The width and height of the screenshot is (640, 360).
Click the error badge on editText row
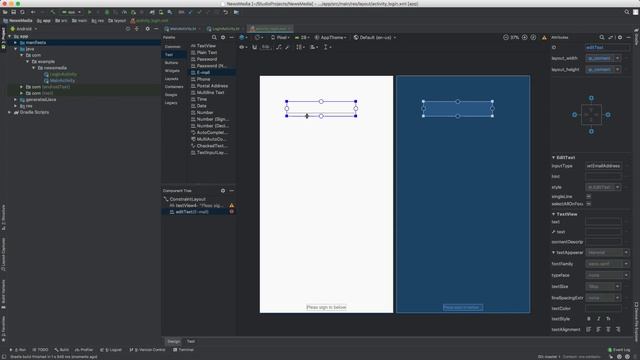pyautogui.click(x=231, y=212)
